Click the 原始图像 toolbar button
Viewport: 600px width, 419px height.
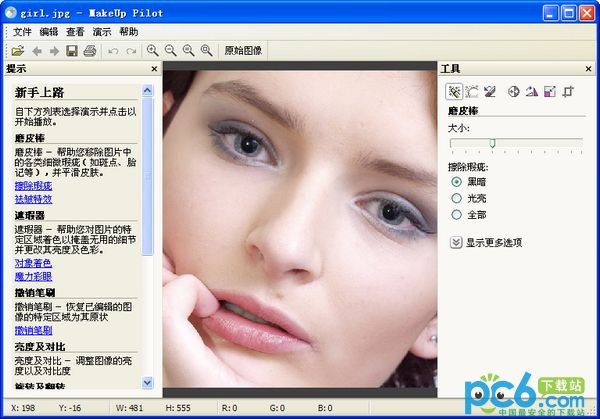tap(243, 51)
